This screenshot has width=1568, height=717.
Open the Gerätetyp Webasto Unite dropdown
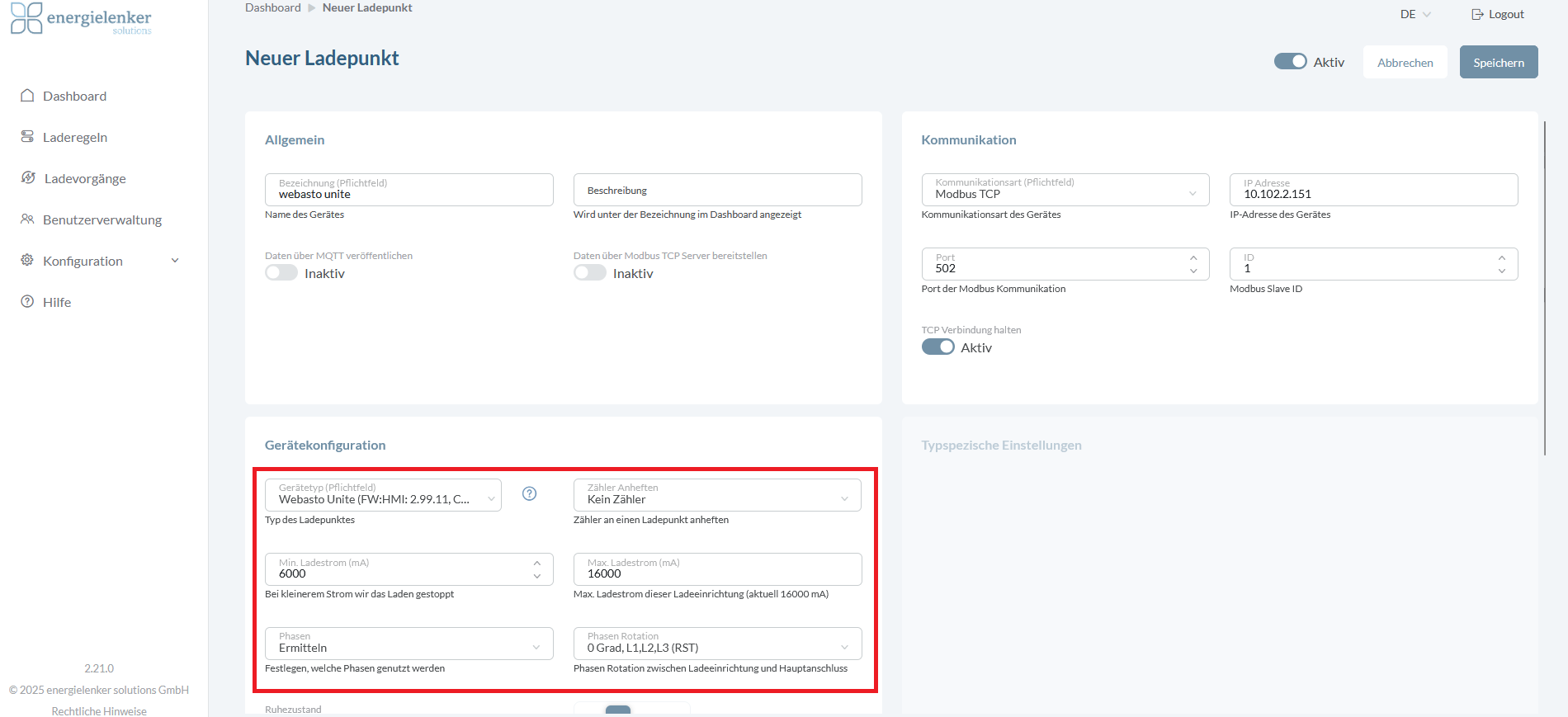(x=383, y=495)
